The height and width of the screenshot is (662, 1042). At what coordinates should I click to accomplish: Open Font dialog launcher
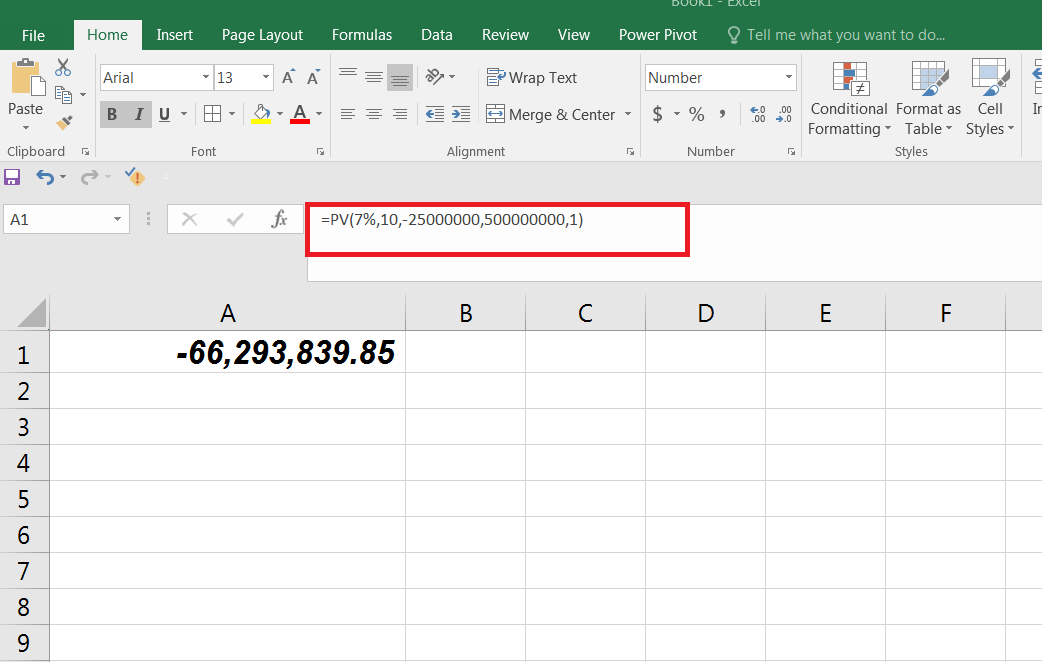pyautogui.click(x=320, y=152)
